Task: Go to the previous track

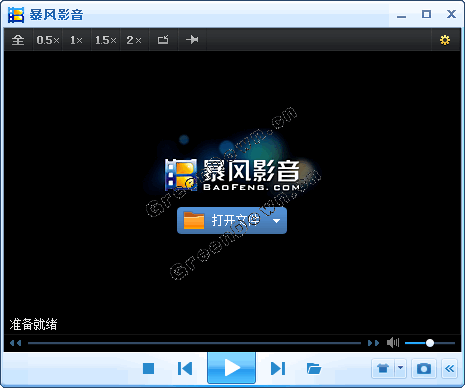Action: (185, 369)
